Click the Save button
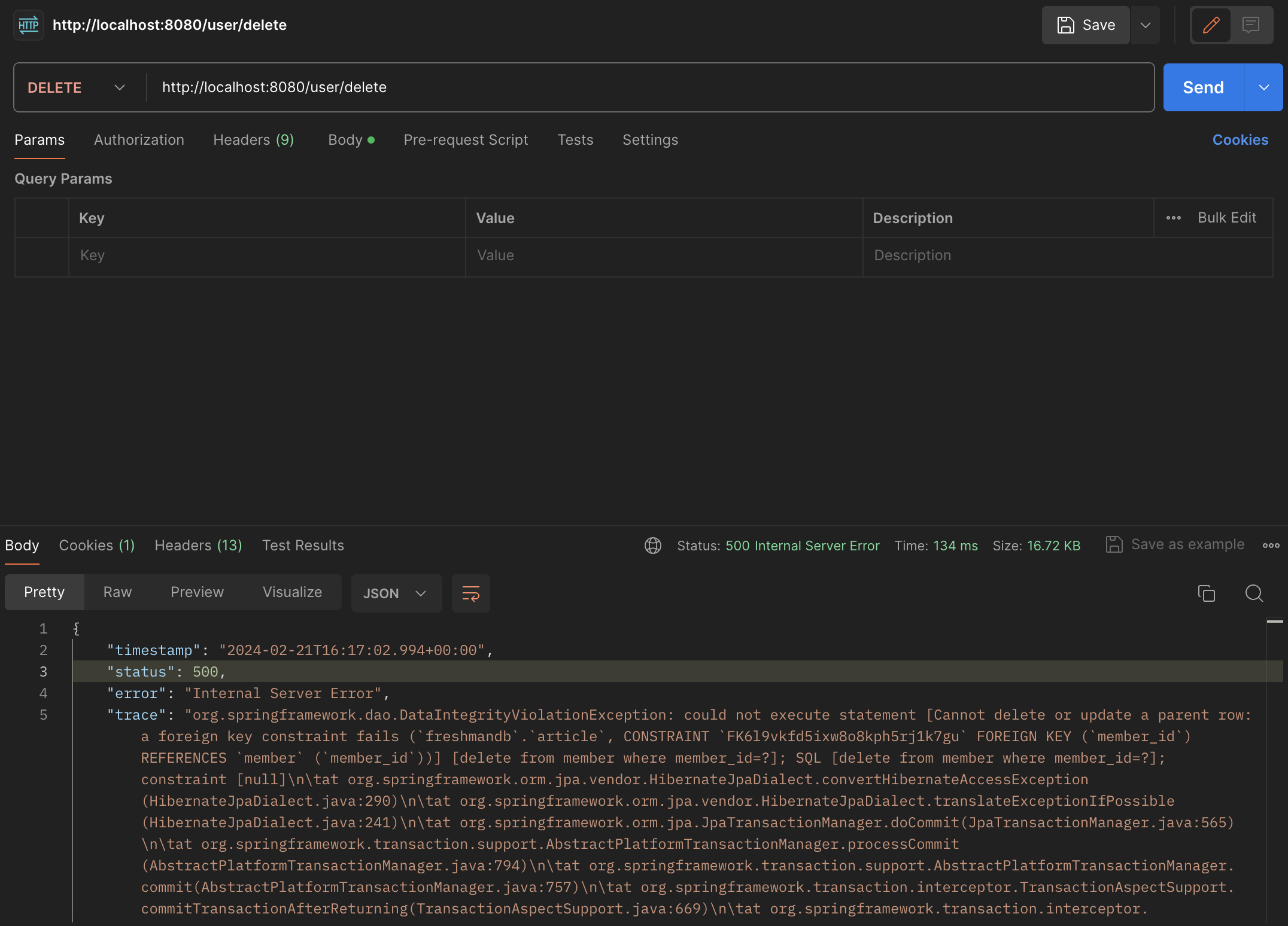The image size is (1288, 926). pyautogui.click(x=1086, y=25)
